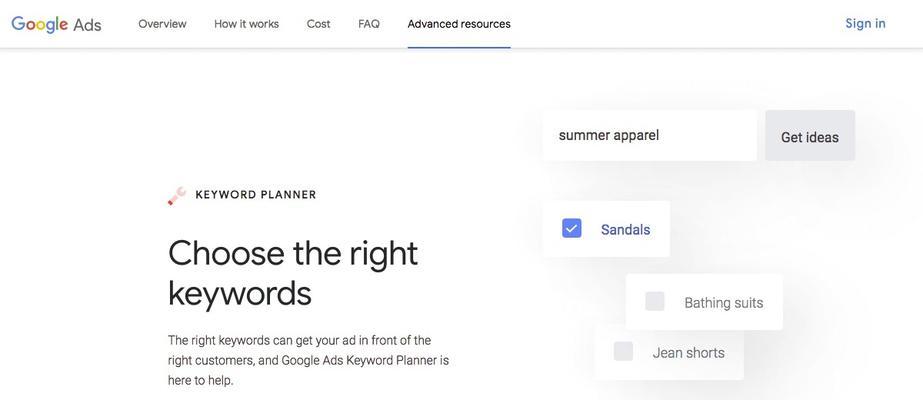
Task: Uncheck the Sandals checkbox
Action: click(x=572, y=228)
